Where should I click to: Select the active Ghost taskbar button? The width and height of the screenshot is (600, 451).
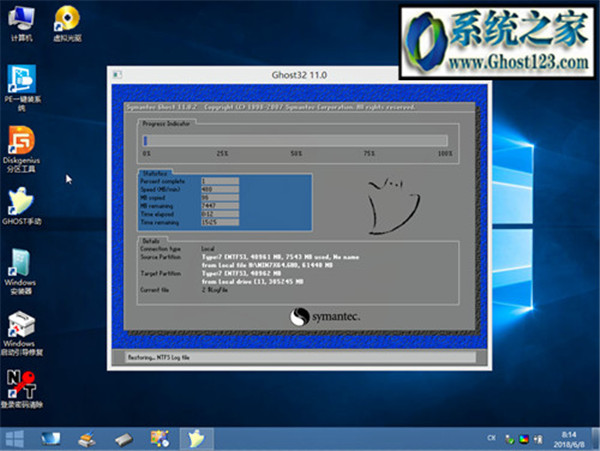[x=196, y=438]
